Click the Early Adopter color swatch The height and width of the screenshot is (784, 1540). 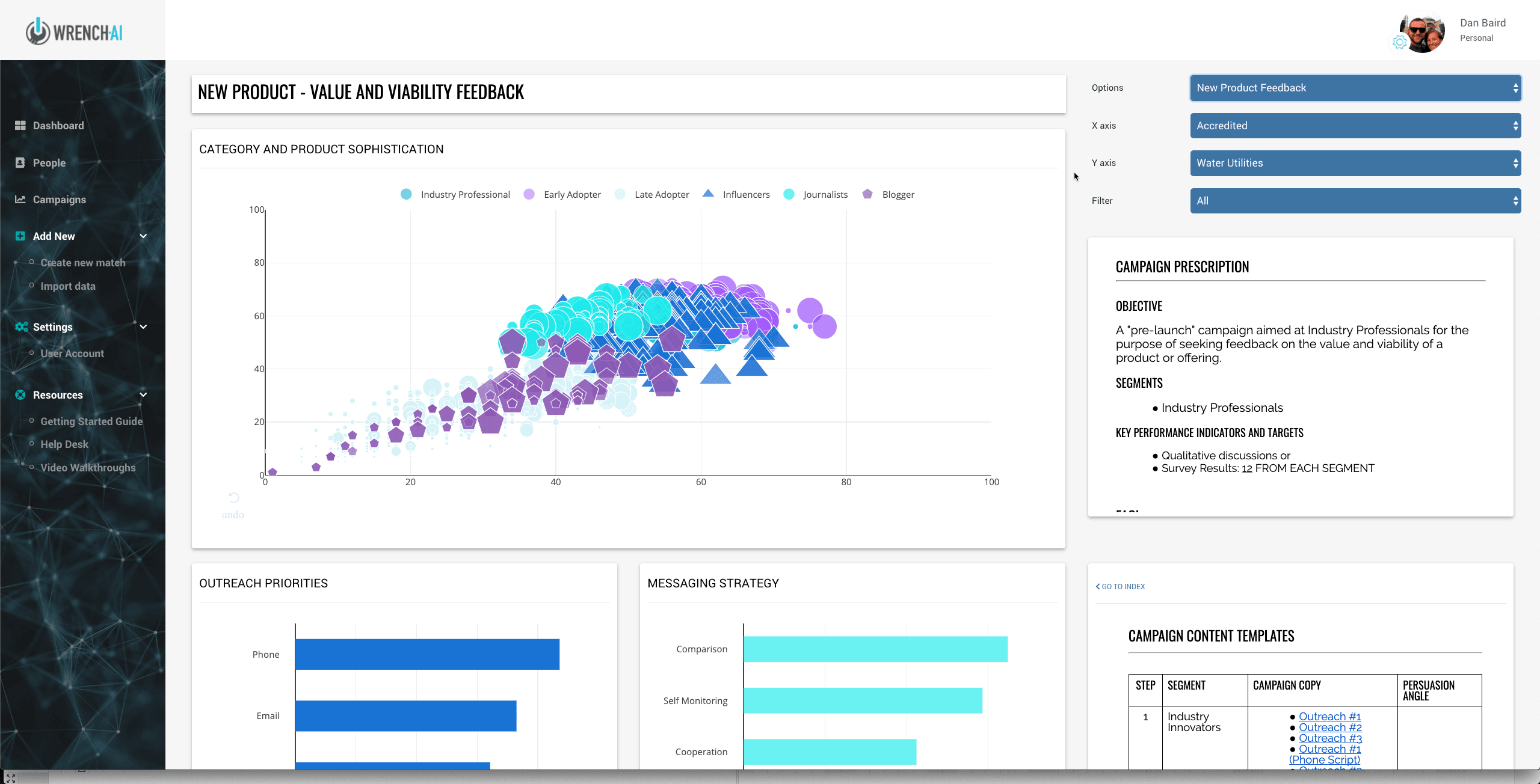(529, 194)
